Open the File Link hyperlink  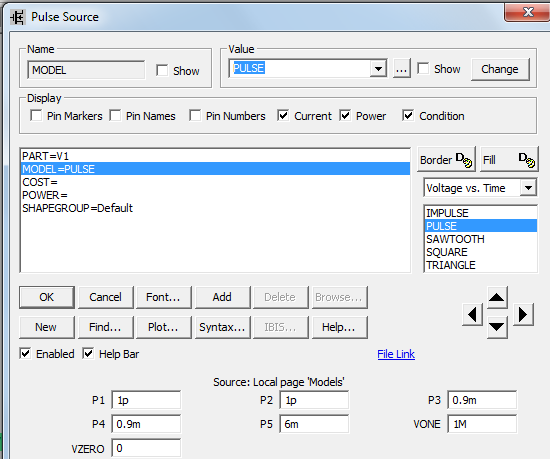(396, 354)
